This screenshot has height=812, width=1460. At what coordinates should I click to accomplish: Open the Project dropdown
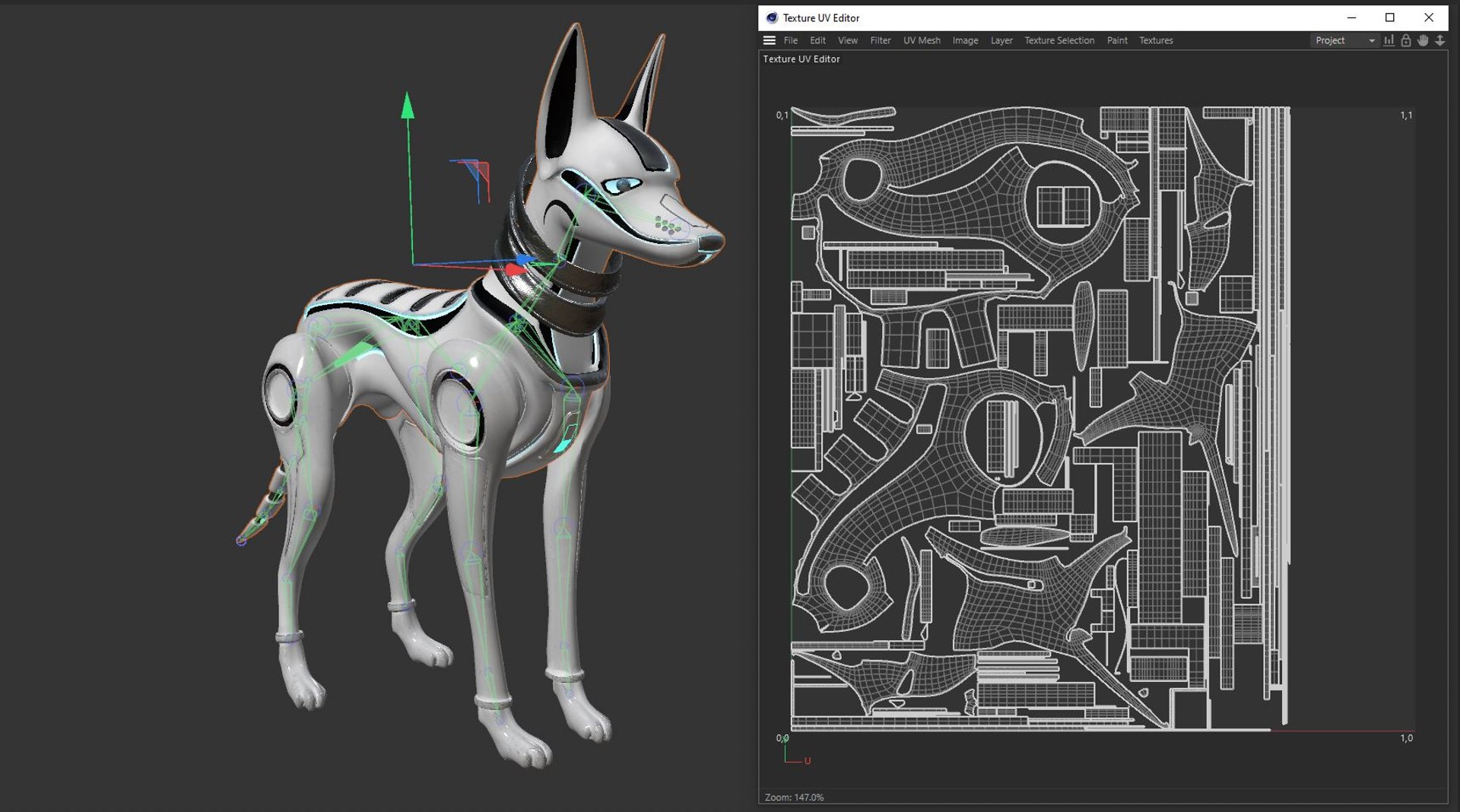pos(1344,40)
